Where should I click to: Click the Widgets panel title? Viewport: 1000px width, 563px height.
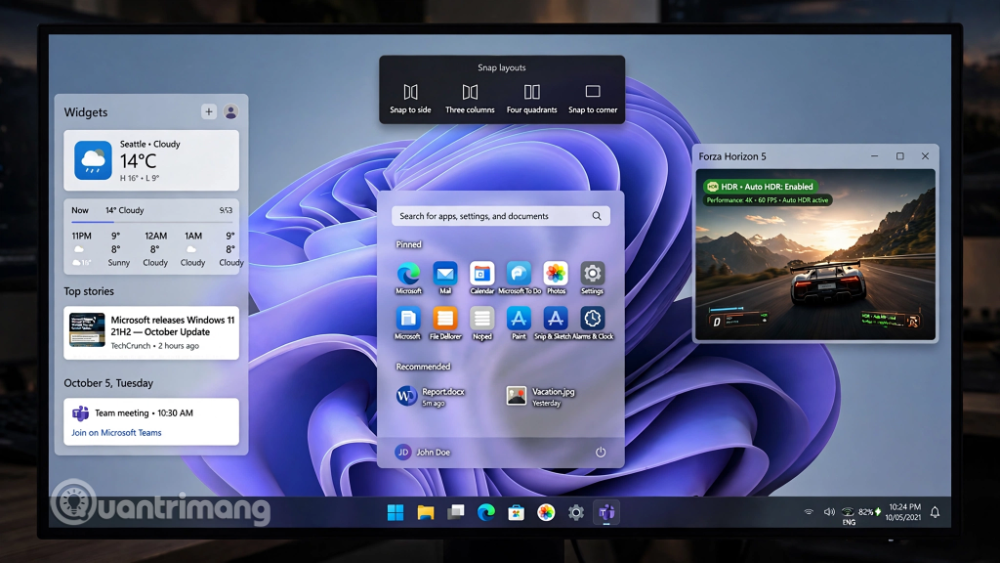pyautogui.click(x=85, y=112)
